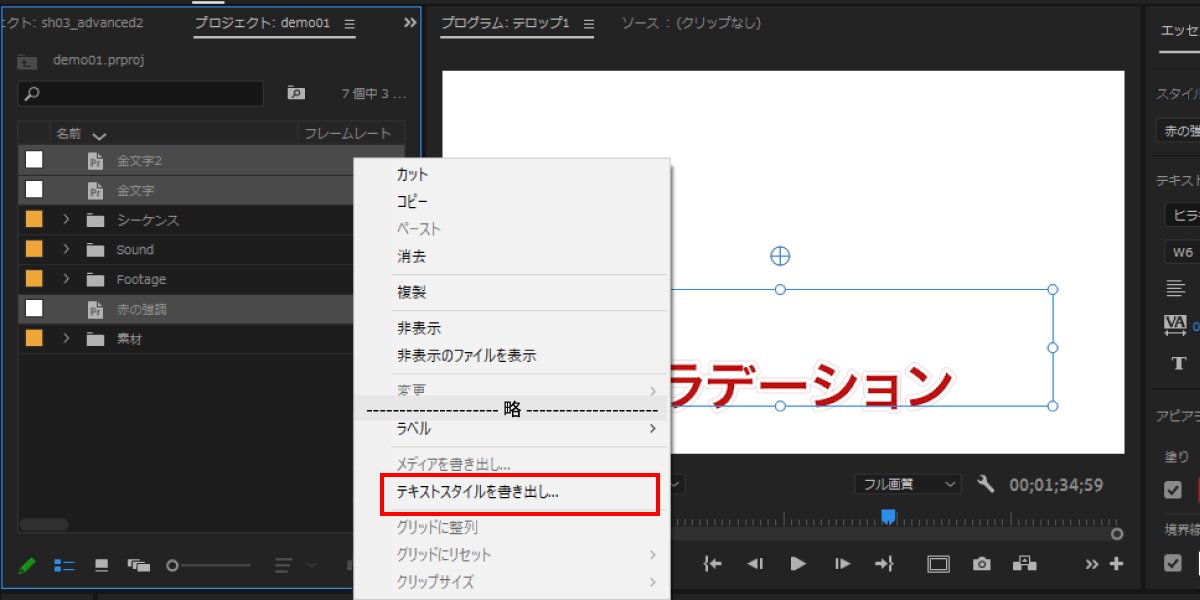Open the demo01 project panel menu icon
Screen dimensions: 1200x600
[349, 23]
